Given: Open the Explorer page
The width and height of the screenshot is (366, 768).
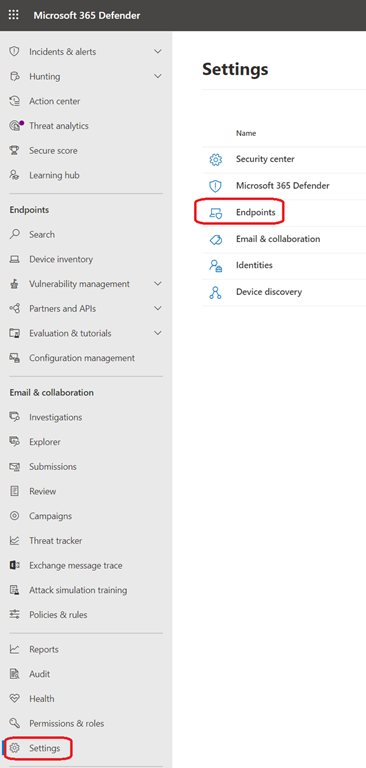Looking at the screenshot, I should pos(45,442).
